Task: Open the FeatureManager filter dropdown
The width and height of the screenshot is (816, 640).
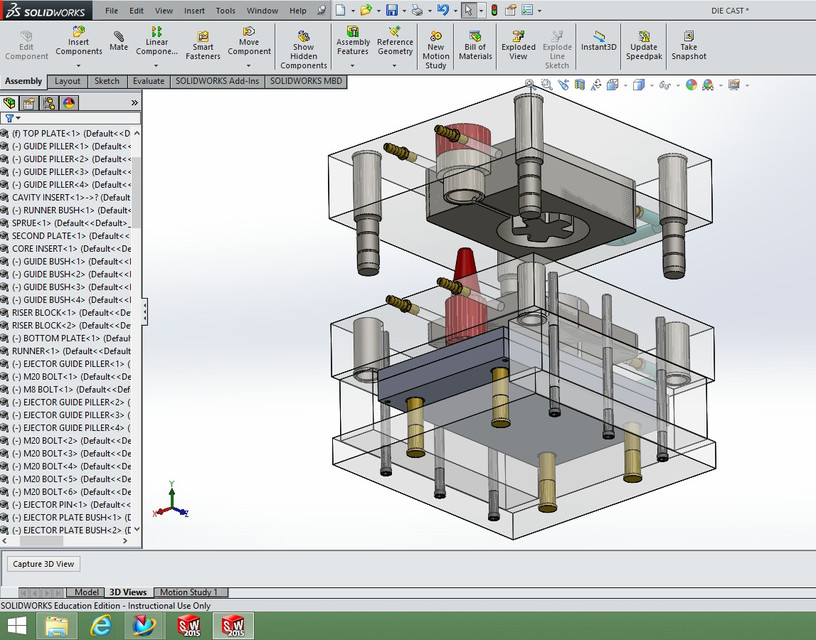Action: 18,117
